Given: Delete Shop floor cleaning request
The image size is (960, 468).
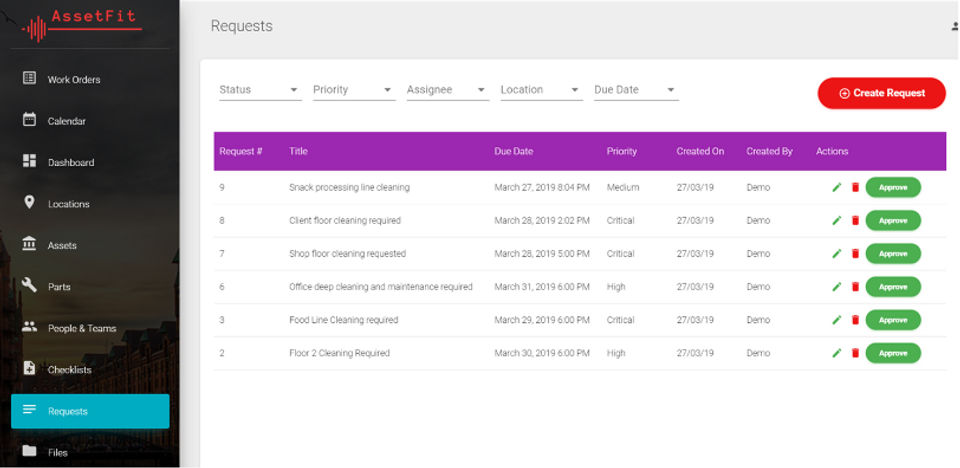Looking at the screenshot, I should tap(855, 254).
